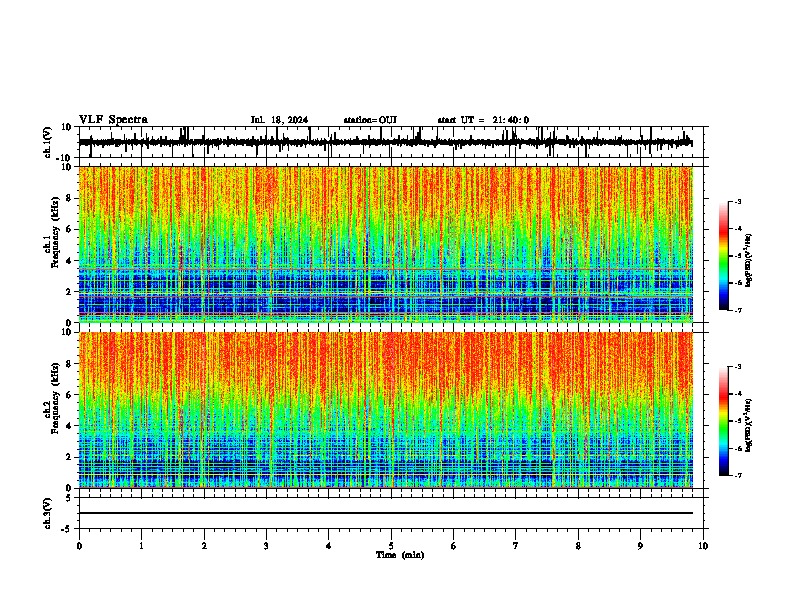
Task: Click the time axis tick label "8"
Action: coord(578,546)
